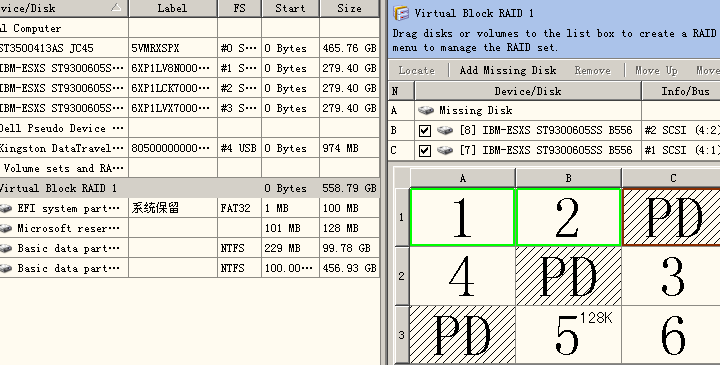This screenshot has width=720, height=365.
Task: Click the PD parity block in column A
Action: (x=462, y=335)
